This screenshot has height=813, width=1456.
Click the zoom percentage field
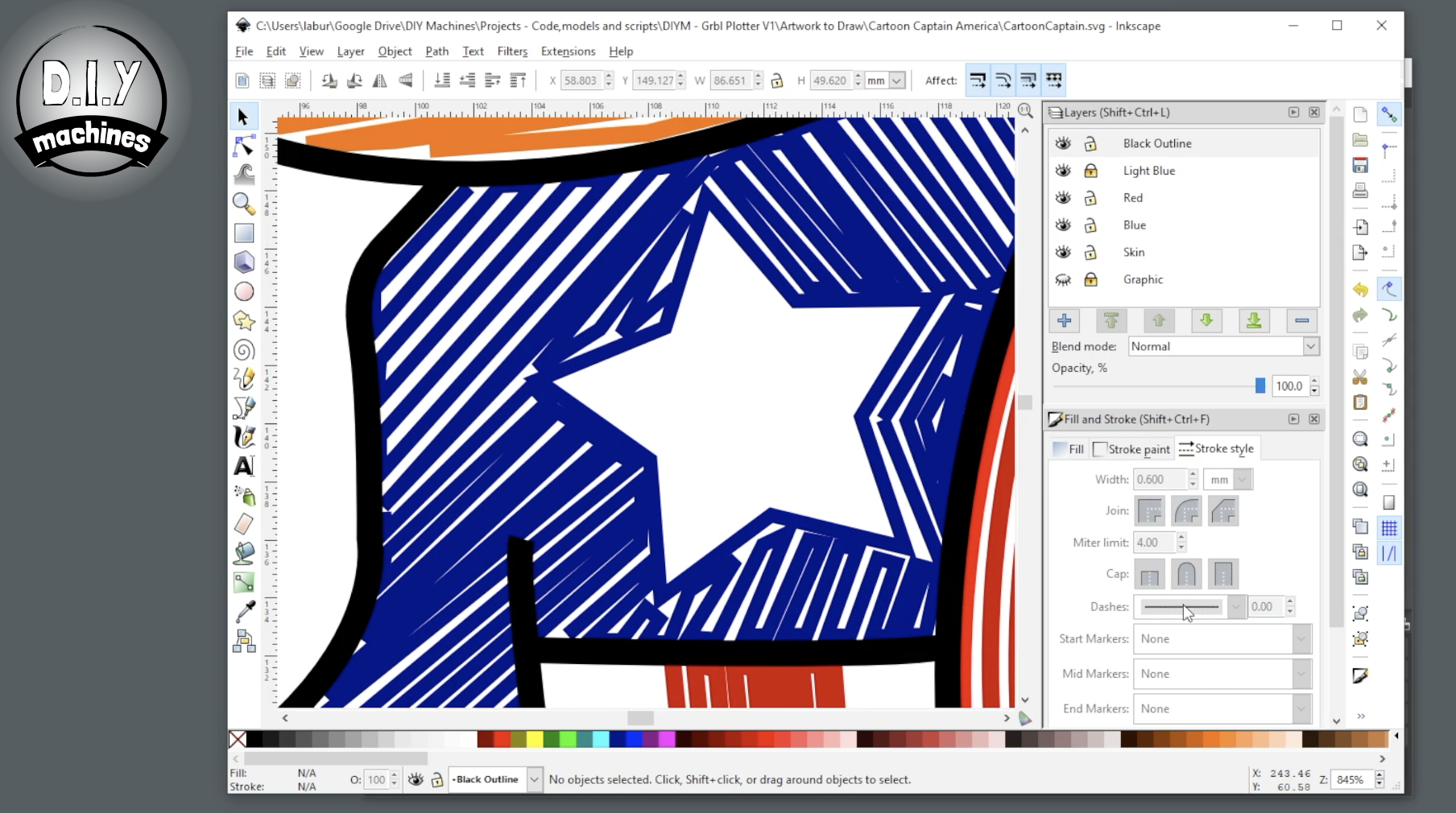pyautogui.click(x=1351, y=779)
